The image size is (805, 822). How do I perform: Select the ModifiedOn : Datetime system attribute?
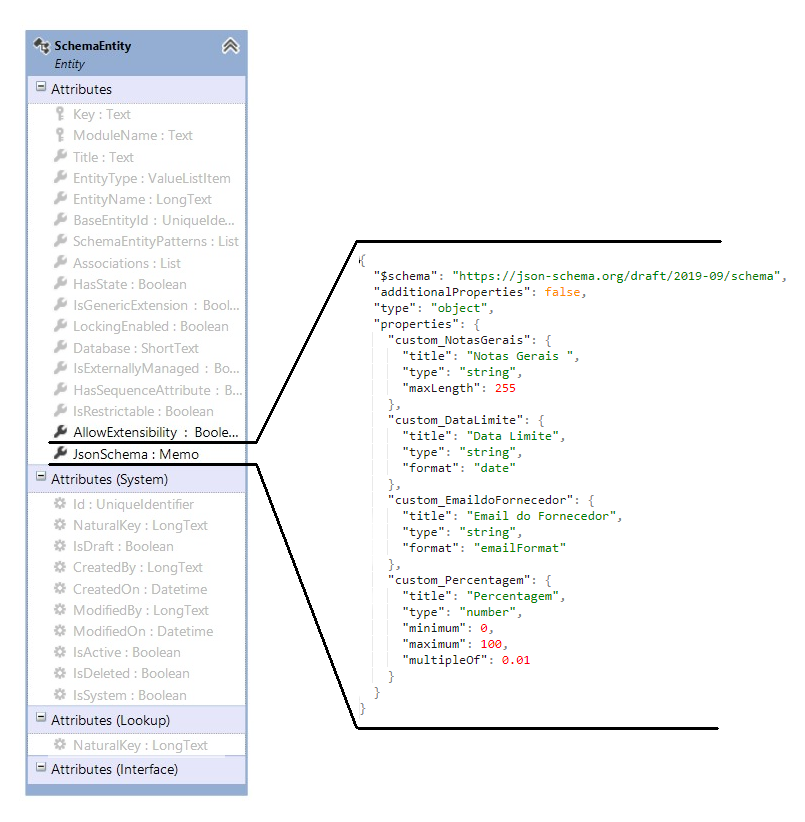coord(143,631)
